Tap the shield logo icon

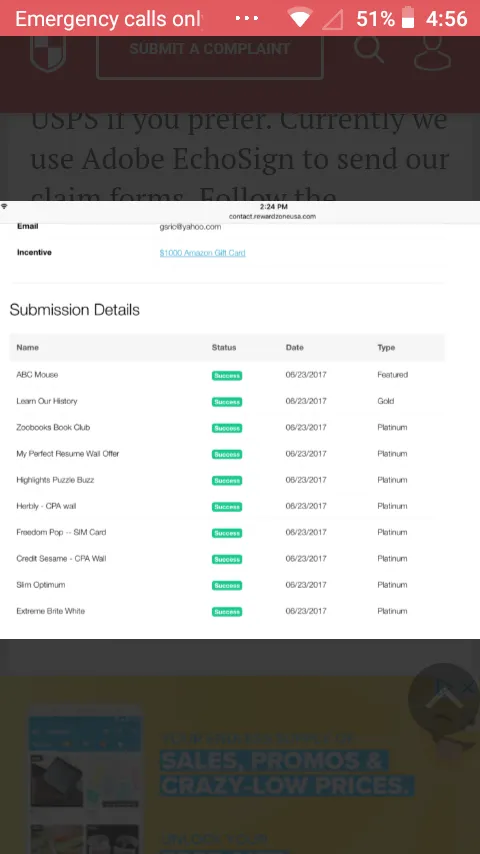point(48,53)
